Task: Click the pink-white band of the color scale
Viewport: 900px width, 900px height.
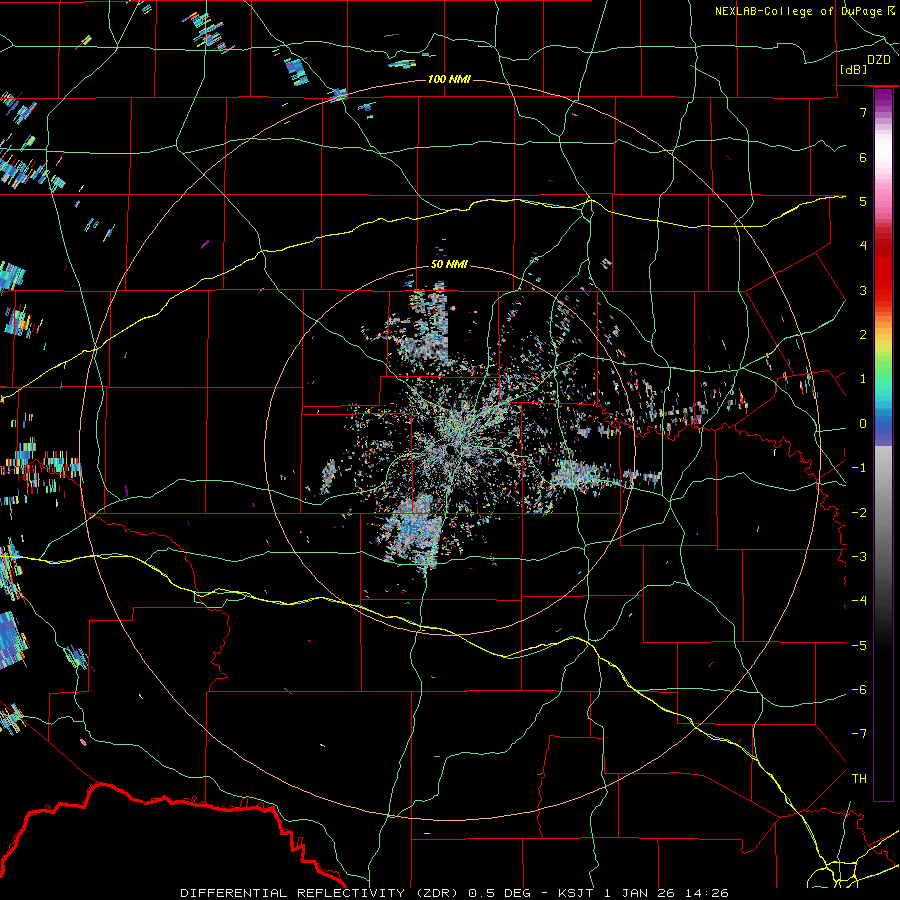Action: [883, 166]
